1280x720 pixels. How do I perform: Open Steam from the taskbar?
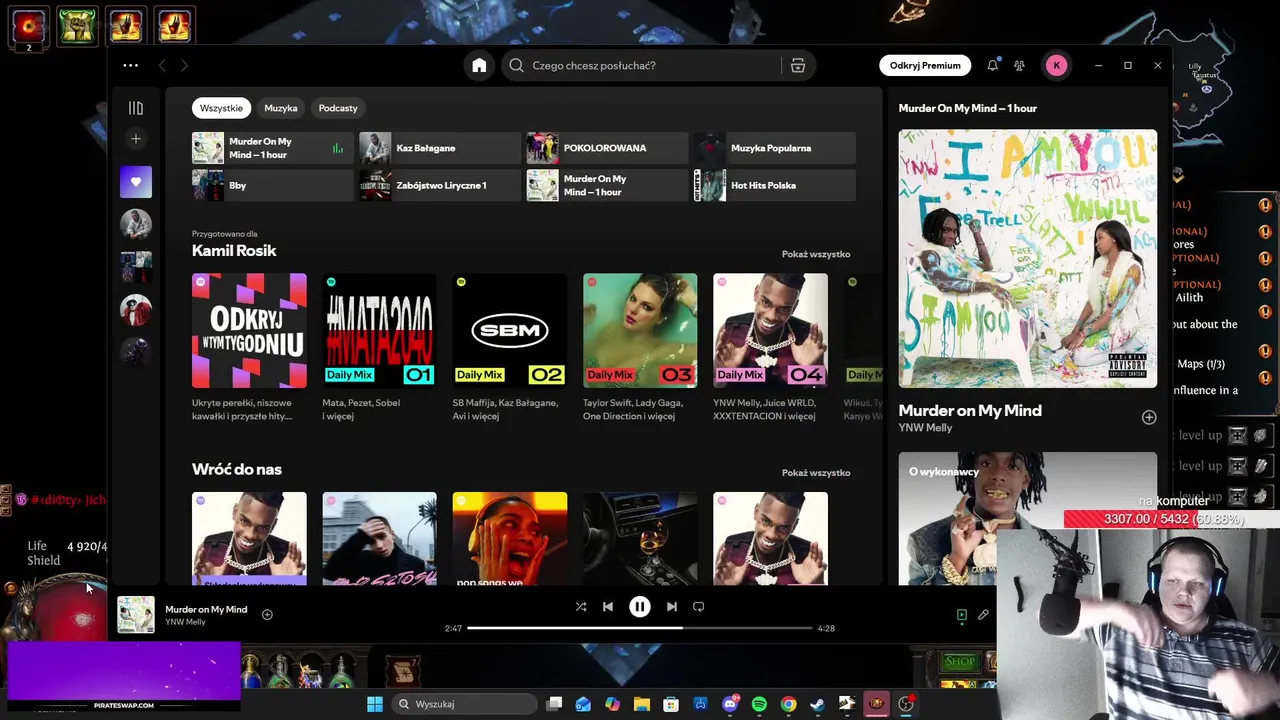pos(817,704)
